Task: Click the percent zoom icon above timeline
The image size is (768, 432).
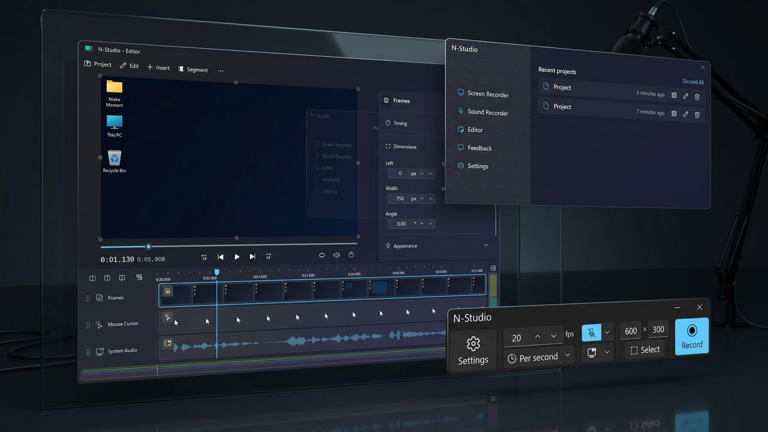Action: pos(139,277)
